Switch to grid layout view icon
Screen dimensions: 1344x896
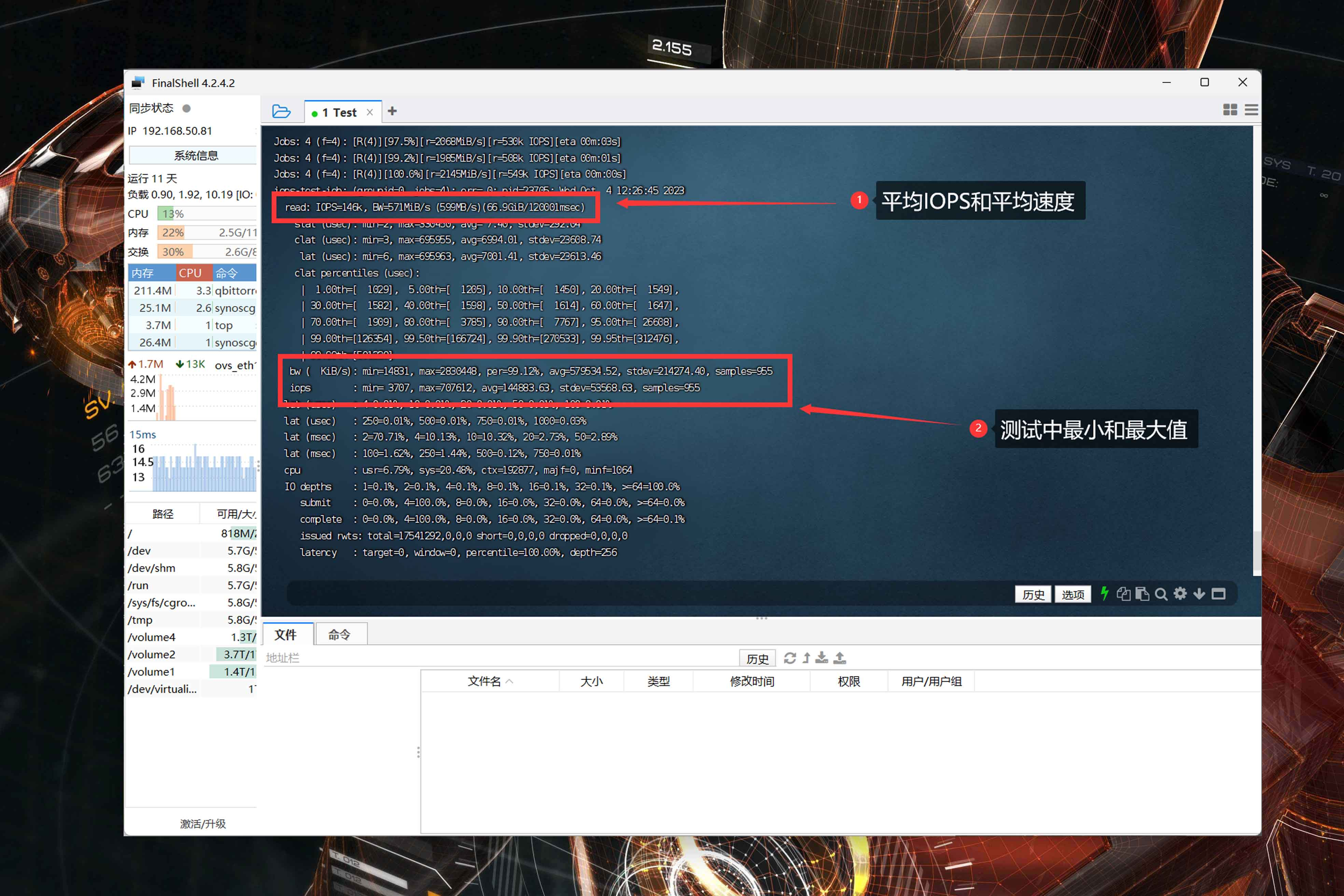click(x=1230, y=110)
